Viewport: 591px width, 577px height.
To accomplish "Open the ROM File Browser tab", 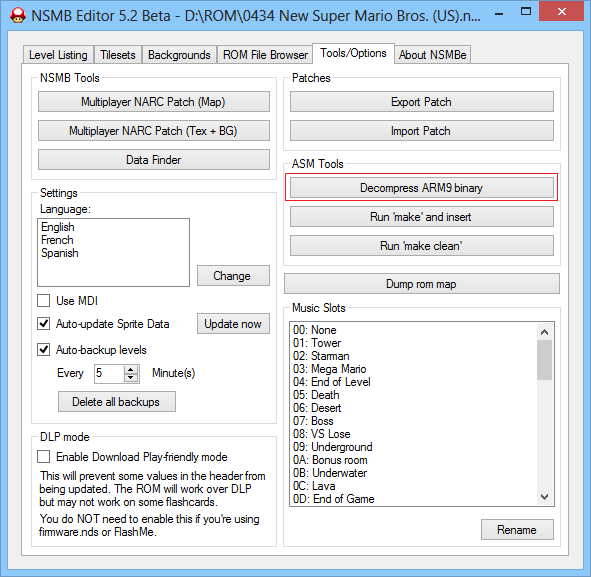I will 265,55.
